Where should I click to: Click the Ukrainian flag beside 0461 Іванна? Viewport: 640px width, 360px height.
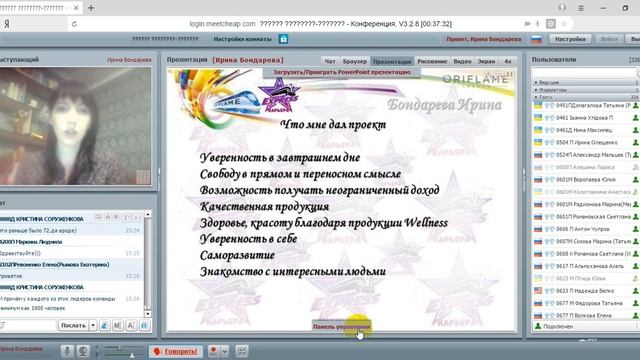[538, 118]
